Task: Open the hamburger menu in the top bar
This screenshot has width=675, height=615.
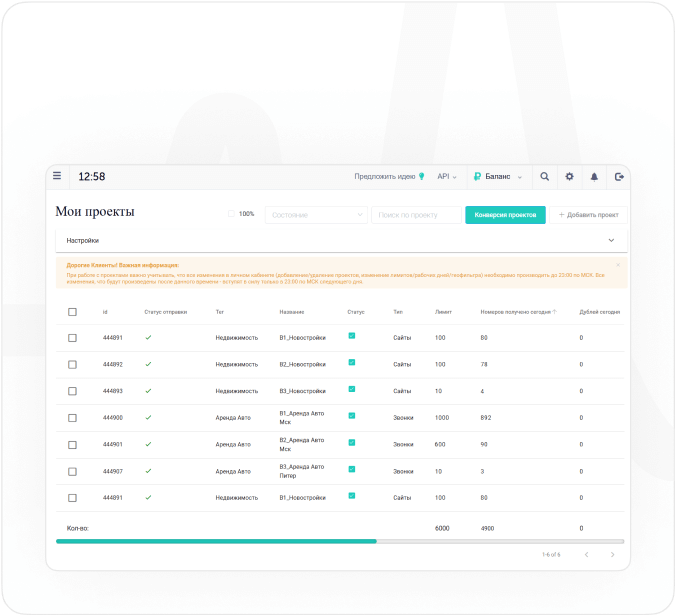Action: click(57, 176)
